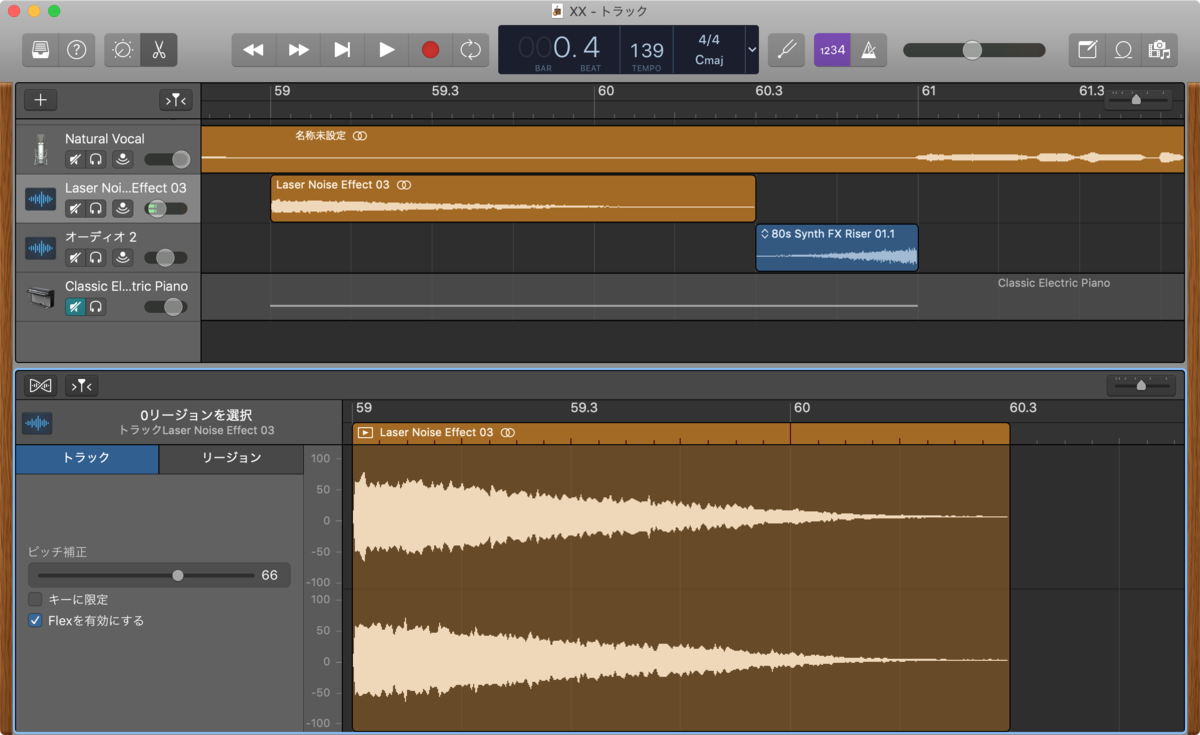Viewport: 1200px width, 735px height.
Task: Add a new track with plus button
Action: coord(41,100)
